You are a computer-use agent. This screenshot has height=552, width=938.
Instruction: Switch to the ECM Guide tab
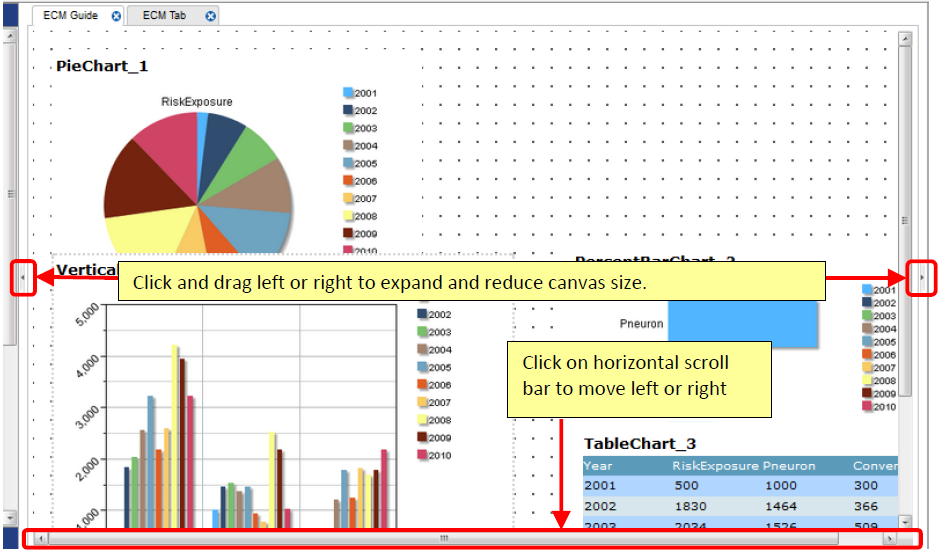71,16
